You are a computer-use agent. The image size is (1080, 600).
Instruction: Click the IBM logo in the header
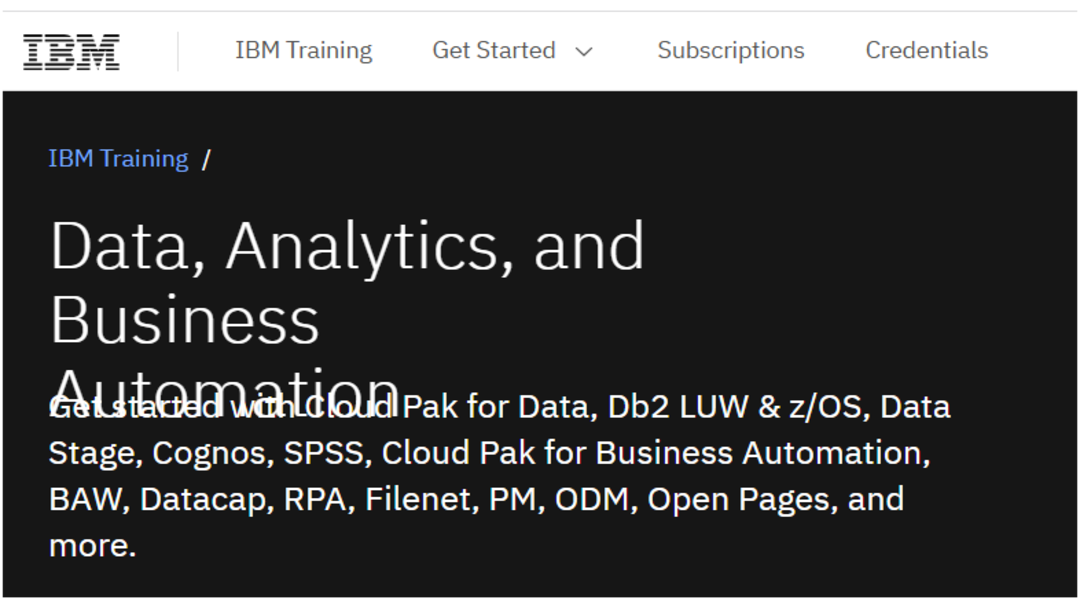[72, 52]
